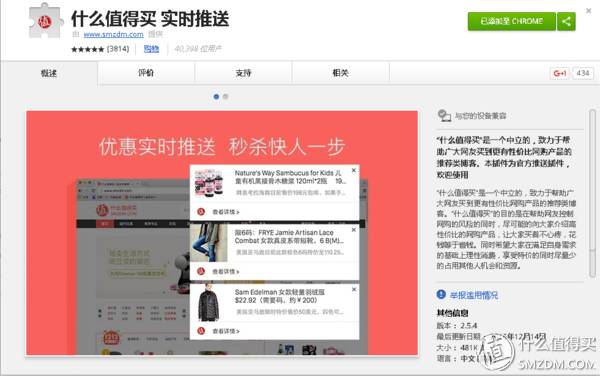Click the Nature's Way Sambucus notification
600x376 pixels.
[274, 192]
